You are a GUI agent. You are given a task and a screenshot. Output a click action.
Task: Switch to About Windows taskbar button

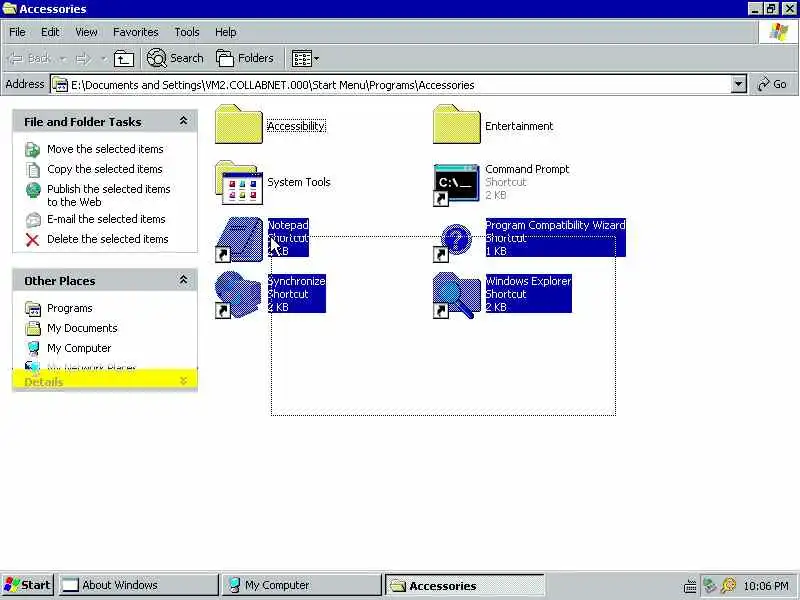point(138,585)
